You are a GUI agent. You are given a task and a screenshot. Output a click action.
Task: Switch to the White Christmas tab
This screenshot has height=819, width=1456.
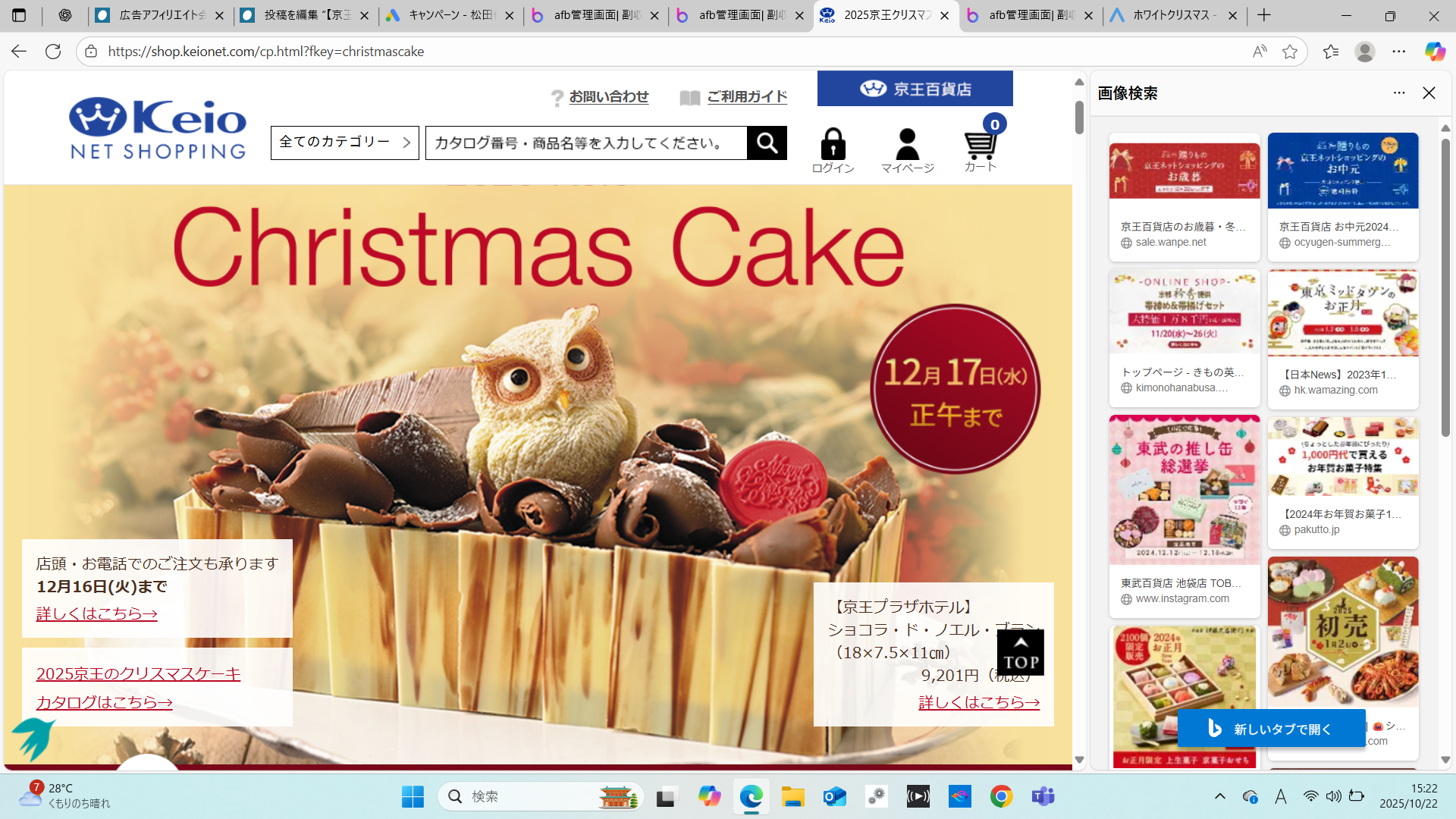[x=1172, y=15]
